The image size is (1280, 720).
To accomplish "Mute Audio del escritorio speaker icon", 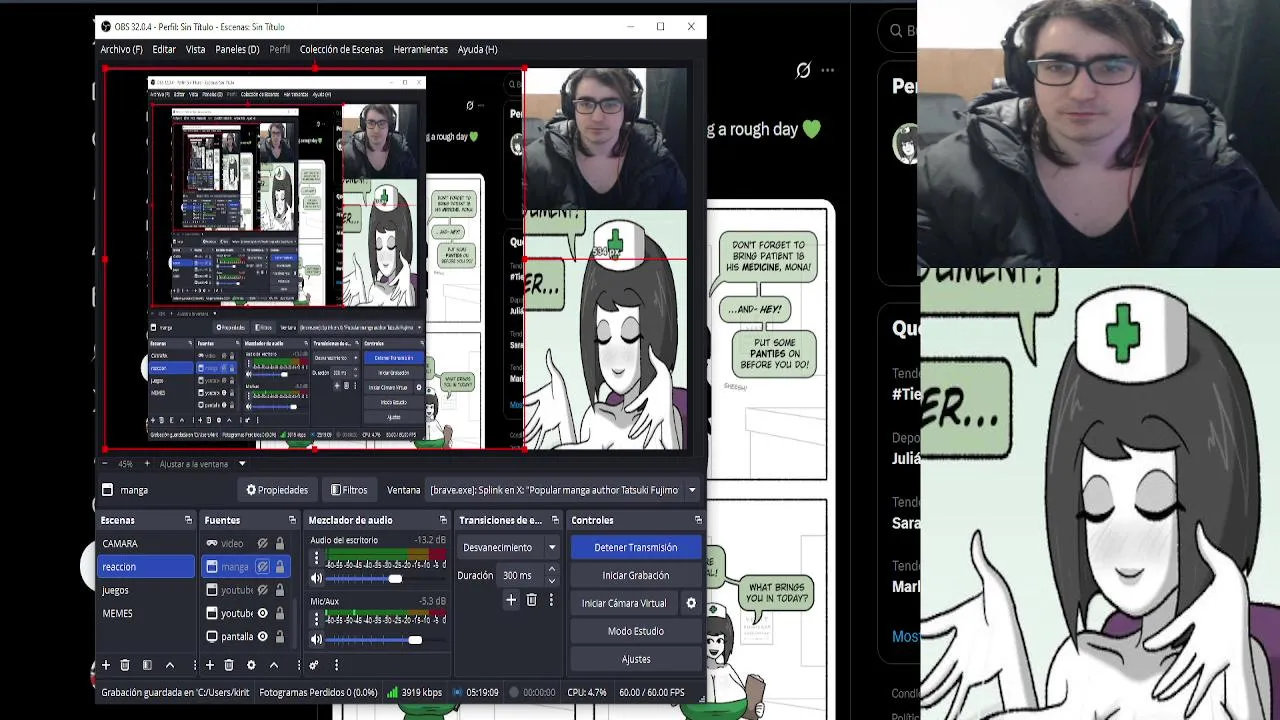I will coord(317,578).
